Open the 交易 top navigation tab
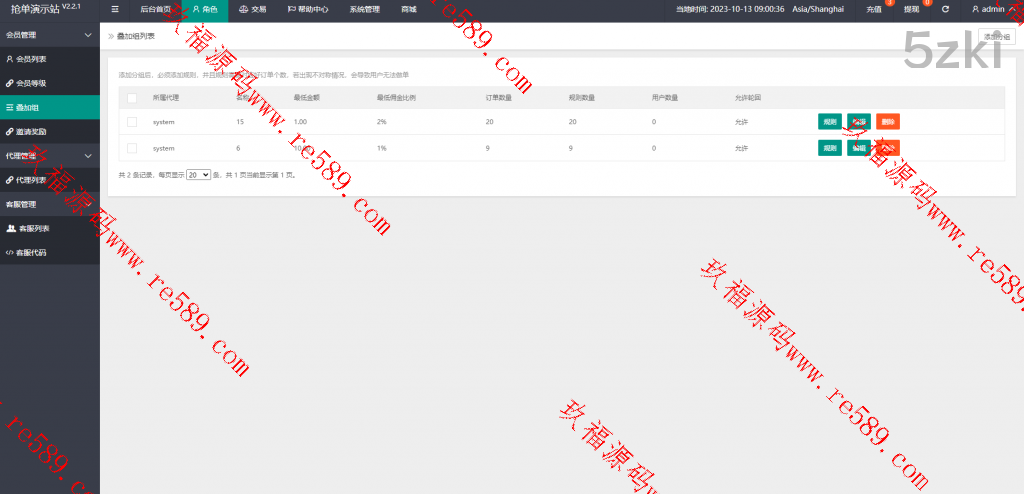The width and height of the screenshot is (1024, 494). click(253, 10)
